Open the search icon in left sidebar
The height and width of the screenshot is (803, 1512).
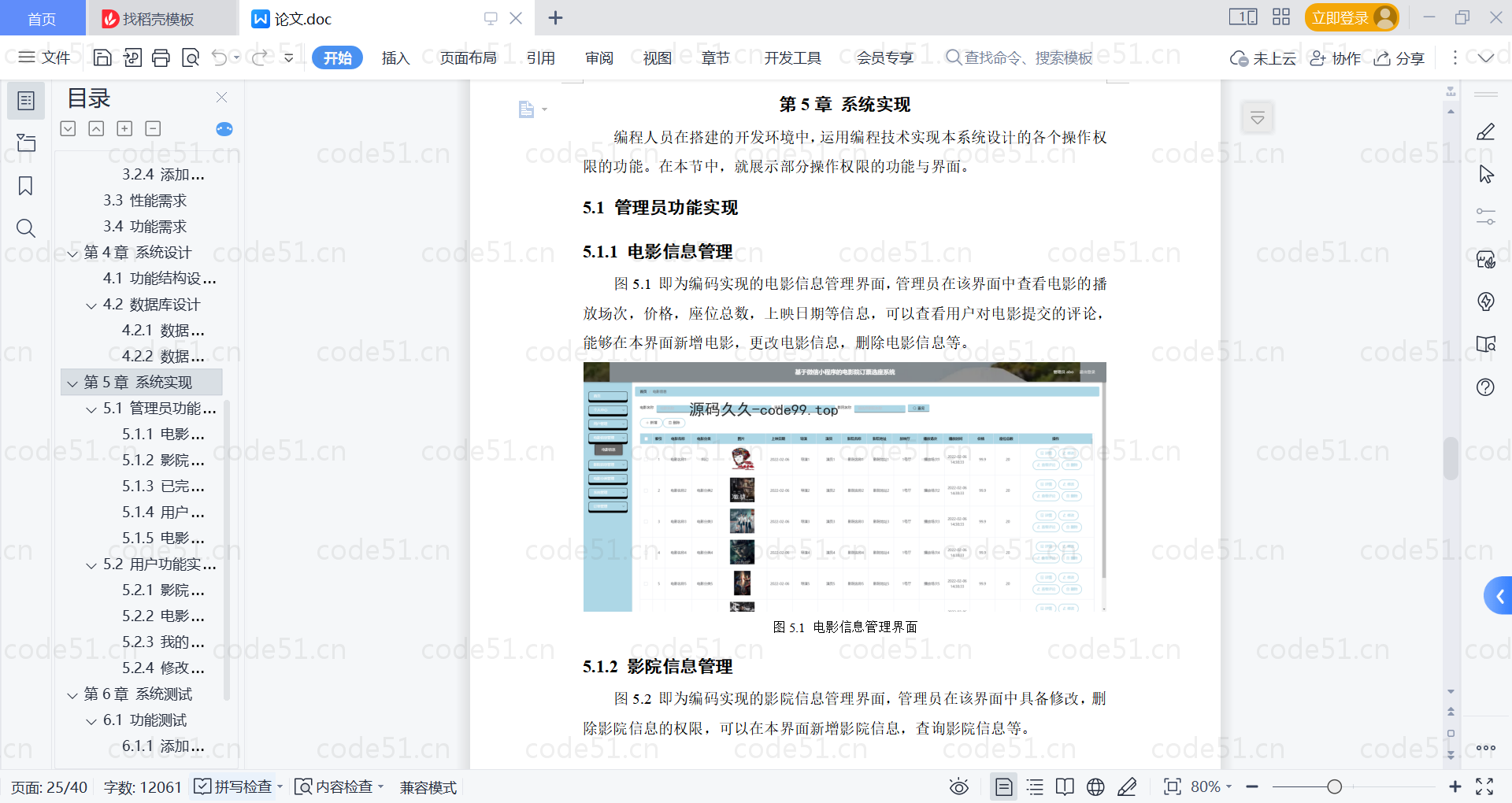(x=26, y=228)
